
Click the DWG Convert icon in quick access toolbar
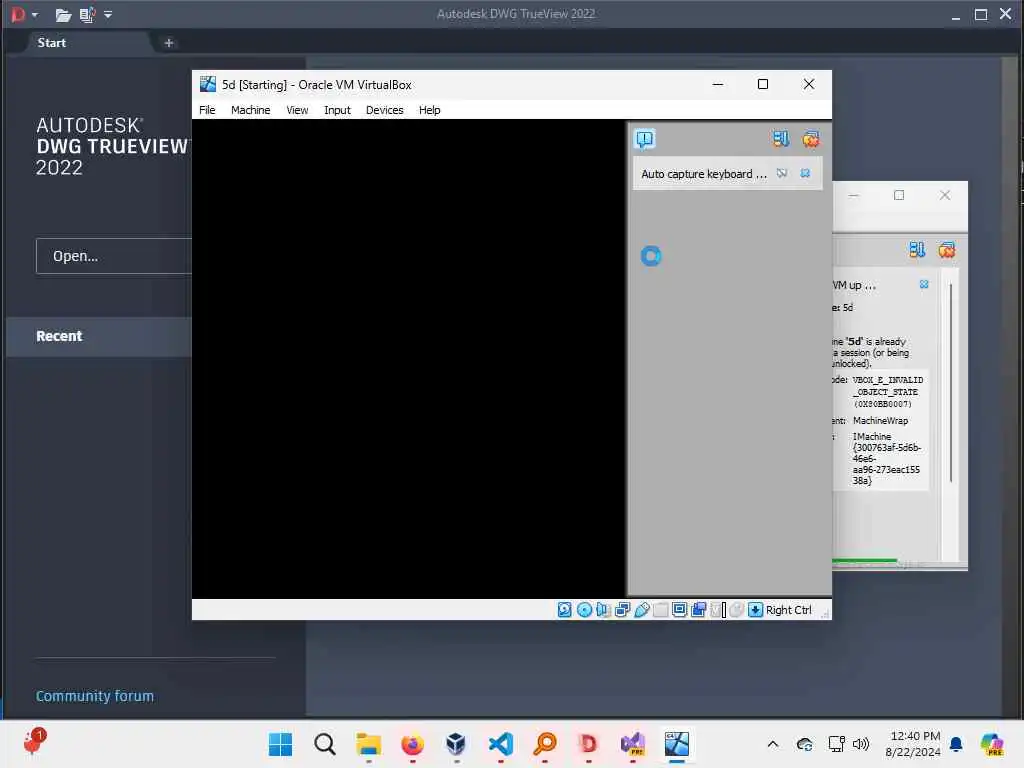[88, 14]
